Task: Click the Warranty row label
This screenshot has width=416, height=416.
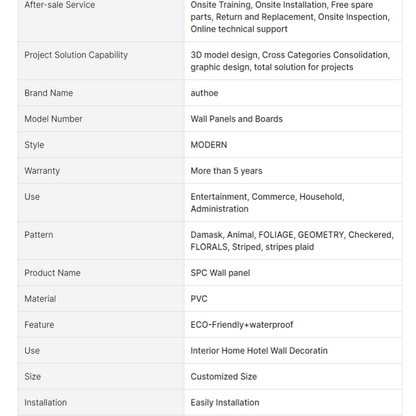Action: 42,171
